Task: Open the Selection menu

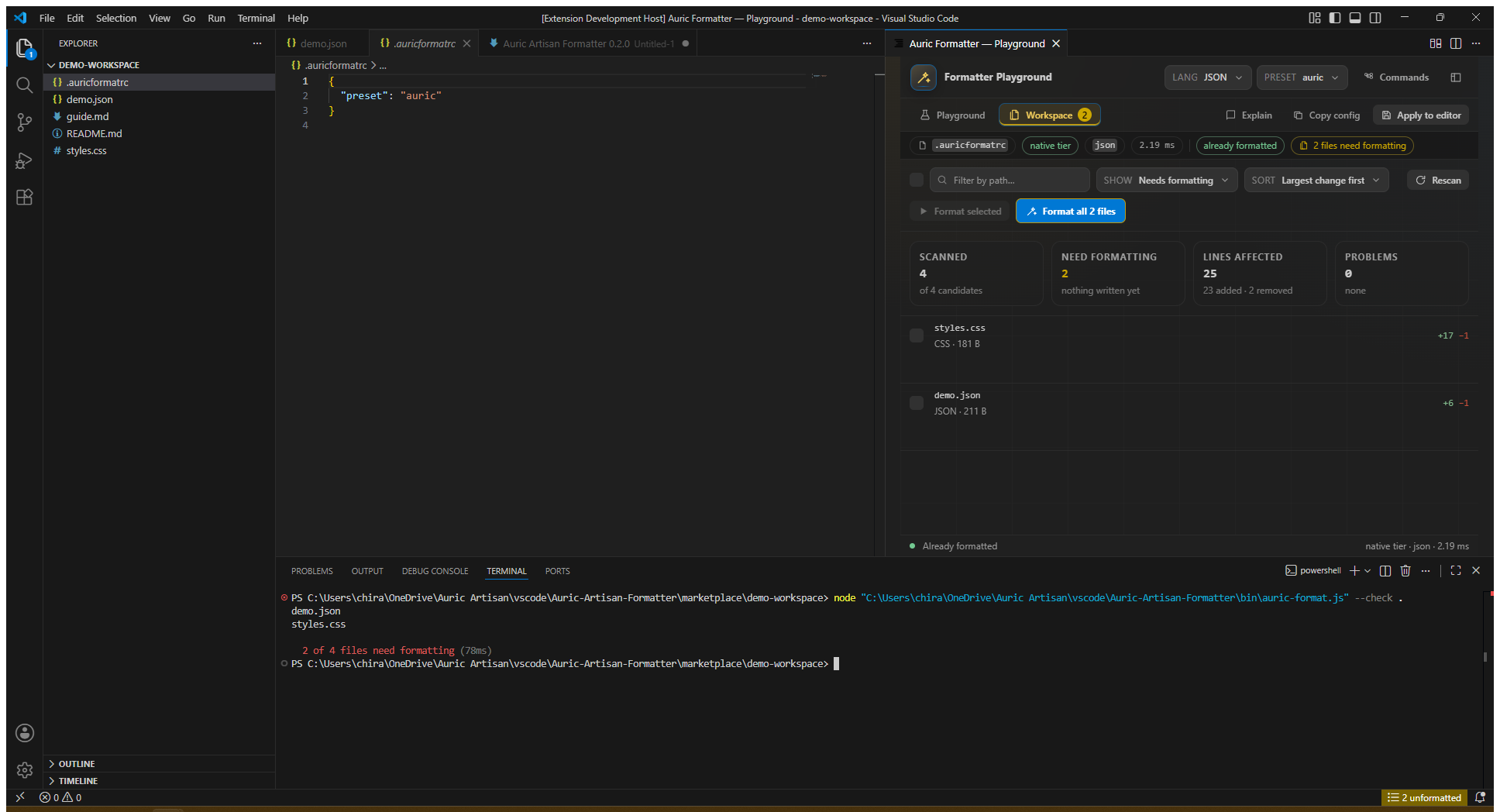Action: coord(116,18)
